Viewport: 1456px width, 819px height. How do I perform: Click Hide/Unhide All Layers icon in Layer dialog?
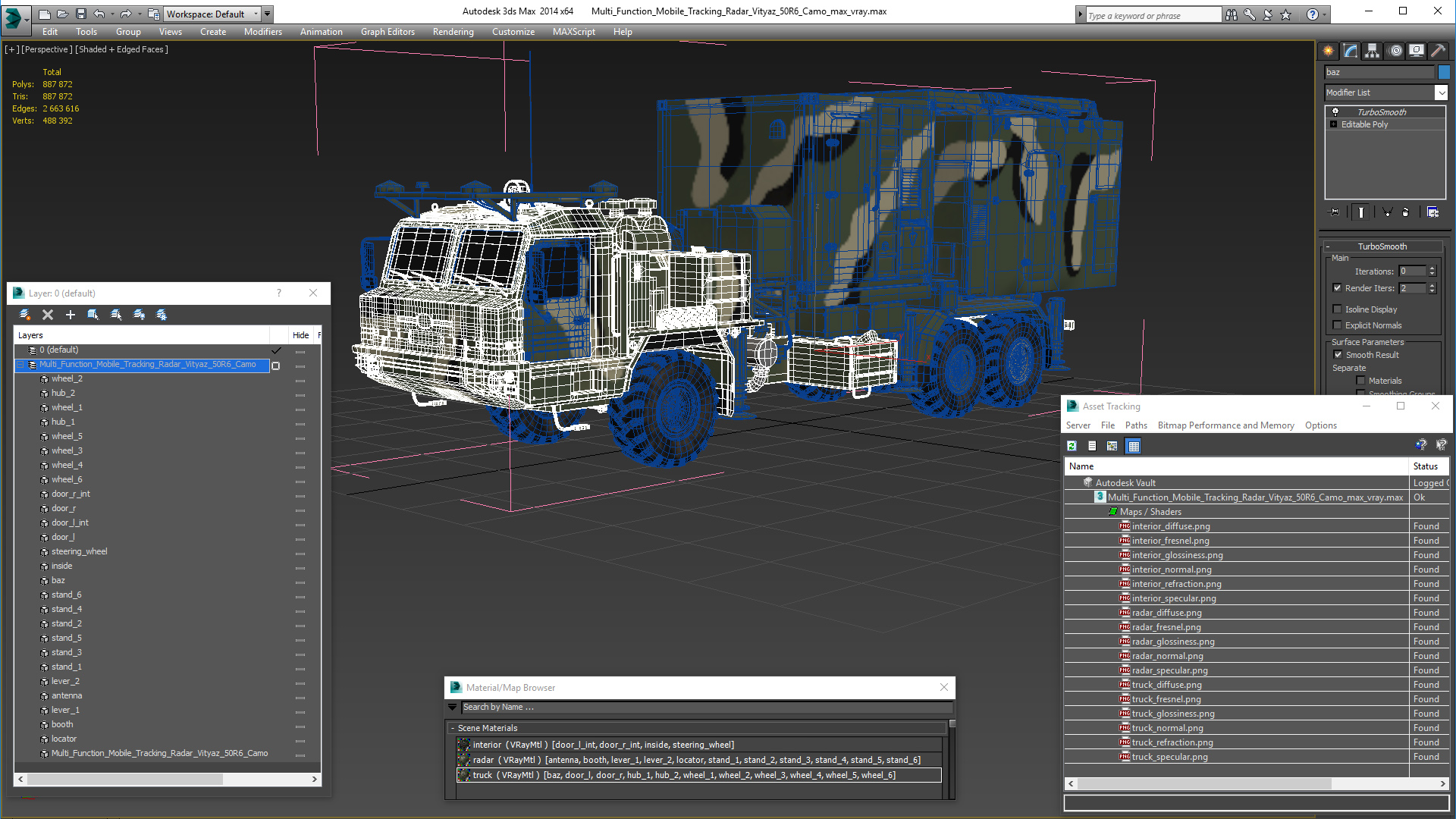point(139,315)
